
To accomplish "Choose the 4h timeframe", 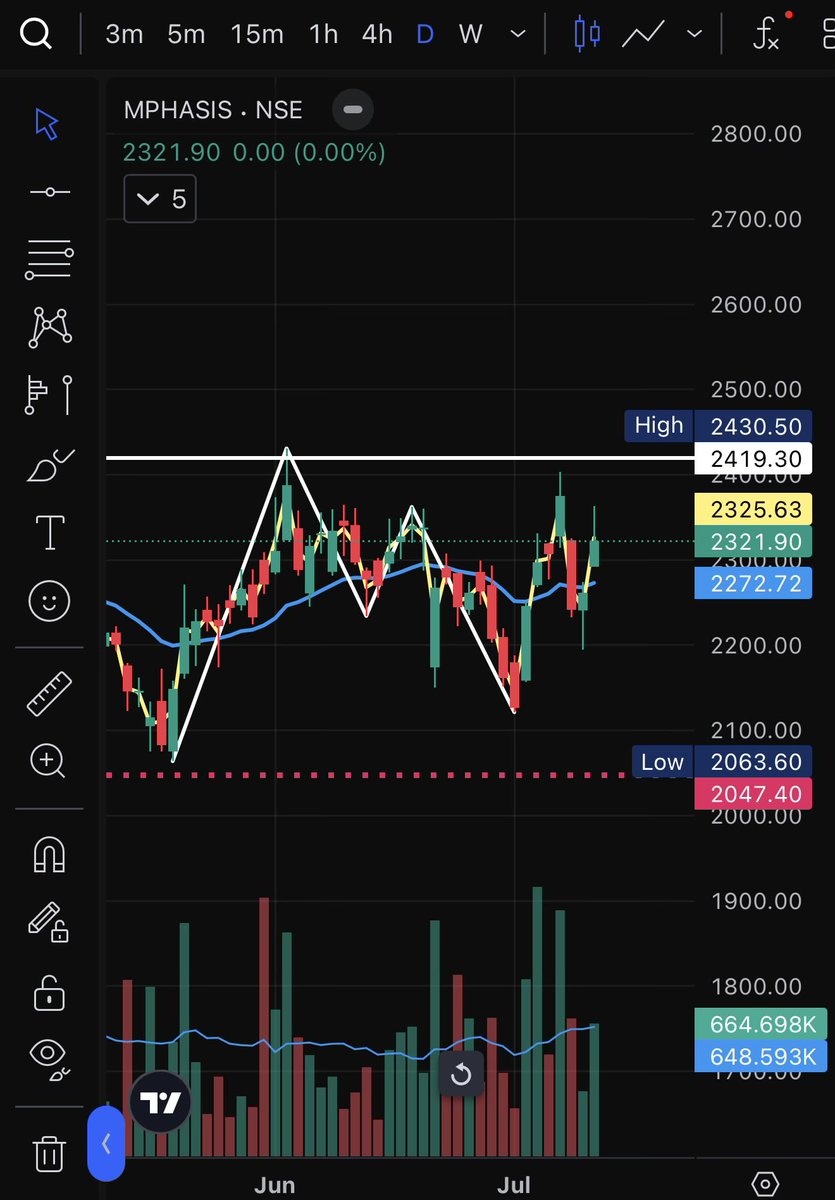I will pyautogui.click(x=377, y=34).
